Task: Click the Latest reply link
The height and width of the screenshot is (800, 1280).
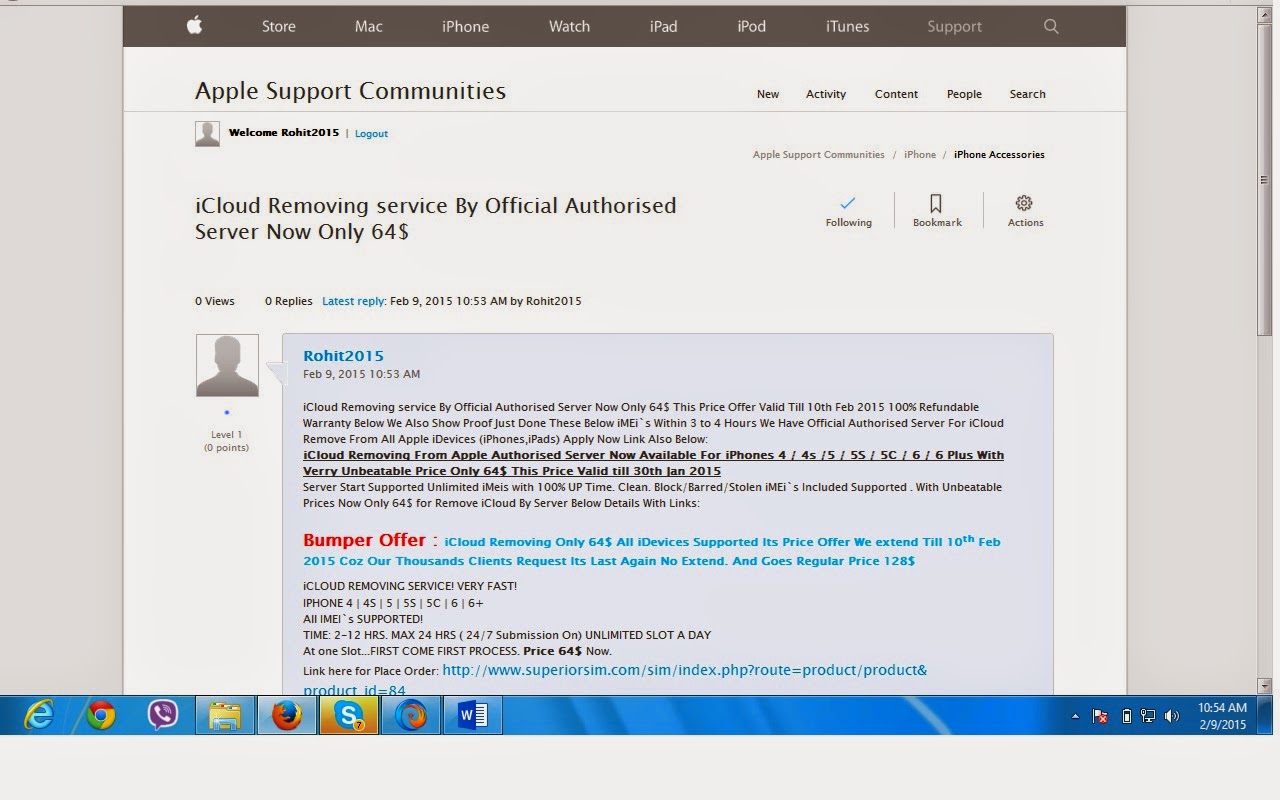Action: [353, 301]
